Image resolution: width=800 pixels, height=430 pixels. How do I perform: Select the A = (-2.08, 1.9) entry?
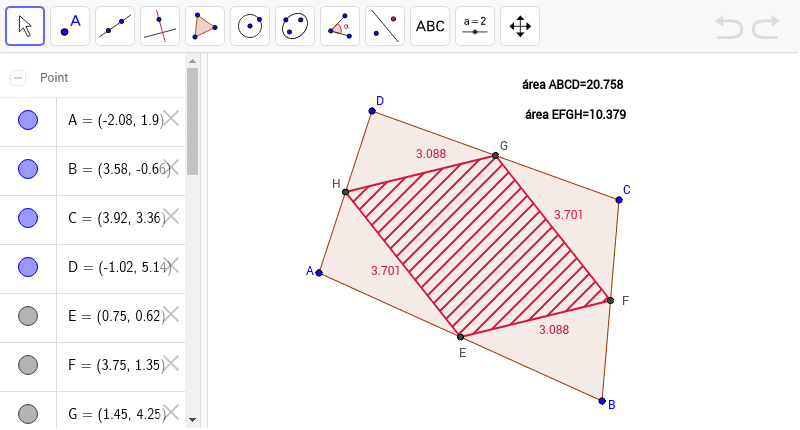(x=115, y=120)
